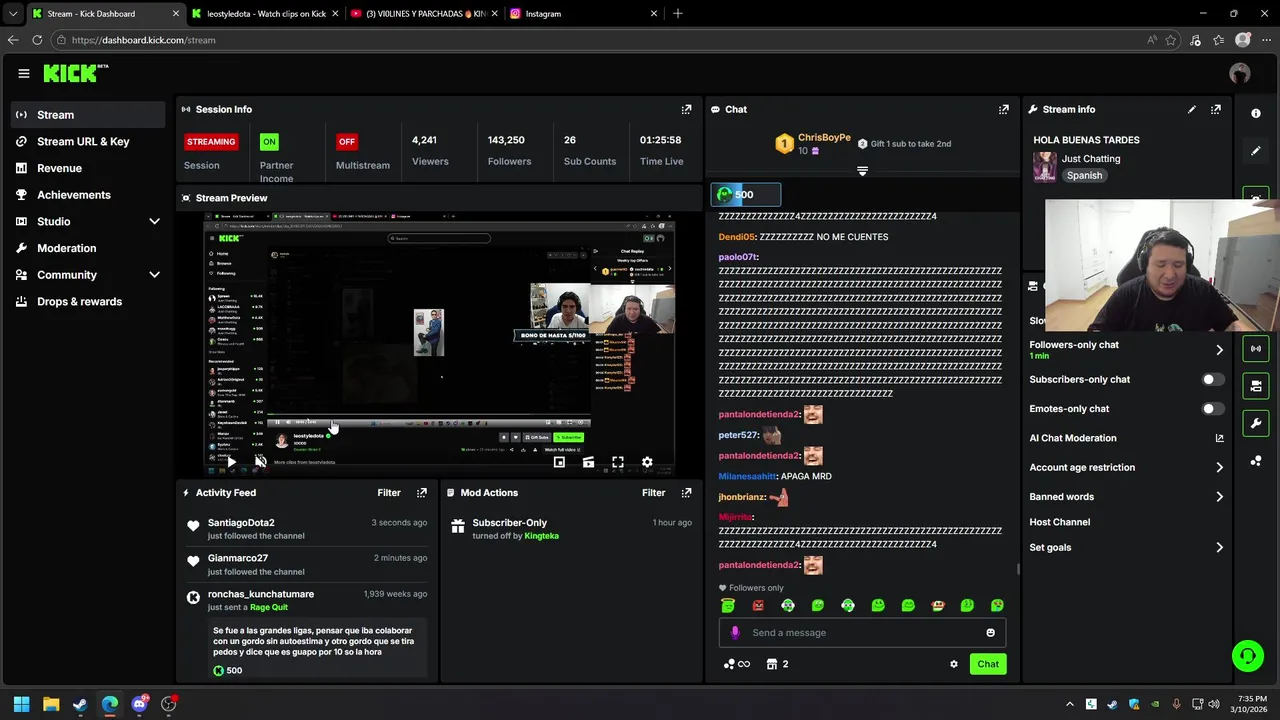Open the hamburger menu beside Kick logo

click(24, 73)
